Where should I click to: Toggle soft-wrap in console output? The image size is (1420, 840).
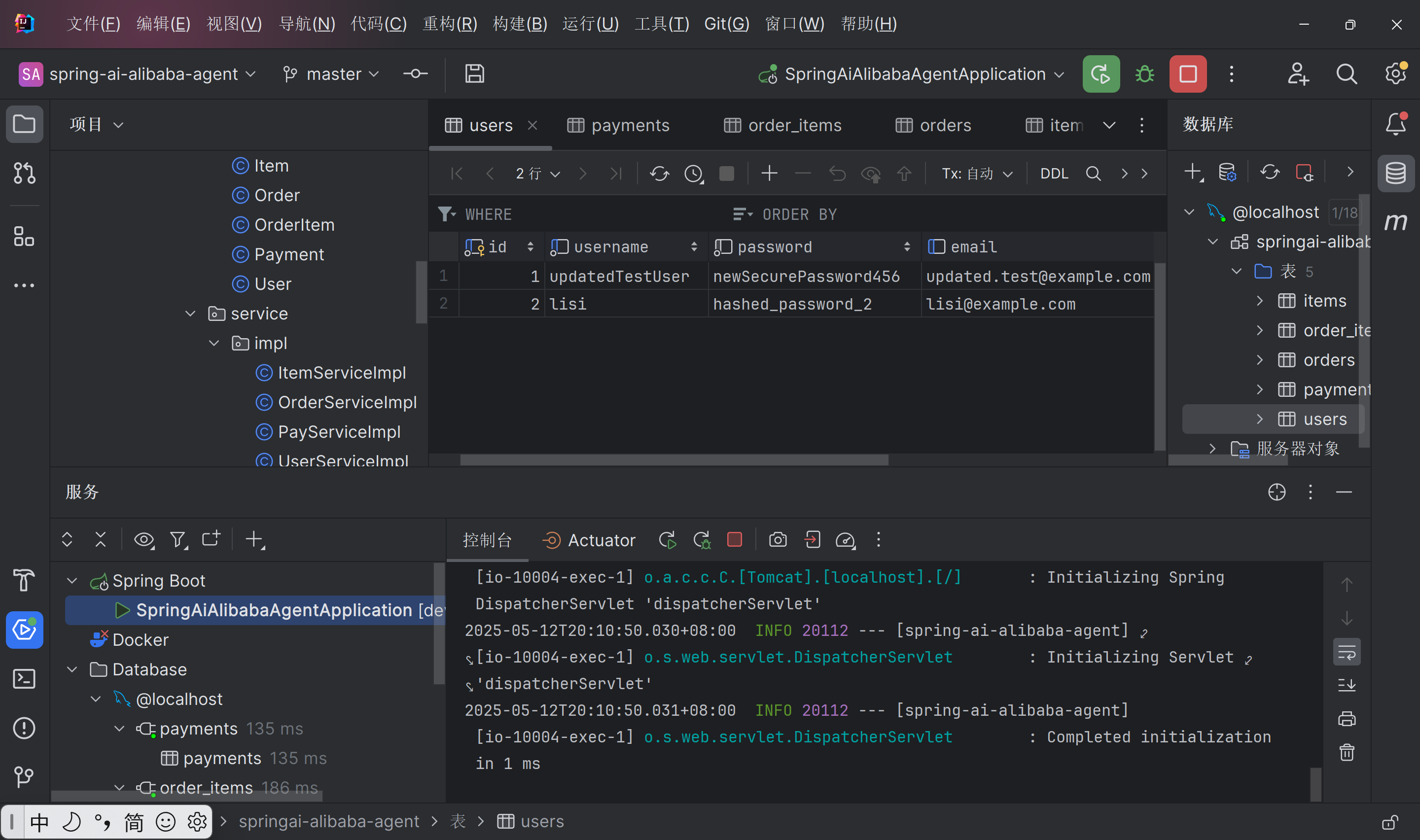[x=1347, y=653]
